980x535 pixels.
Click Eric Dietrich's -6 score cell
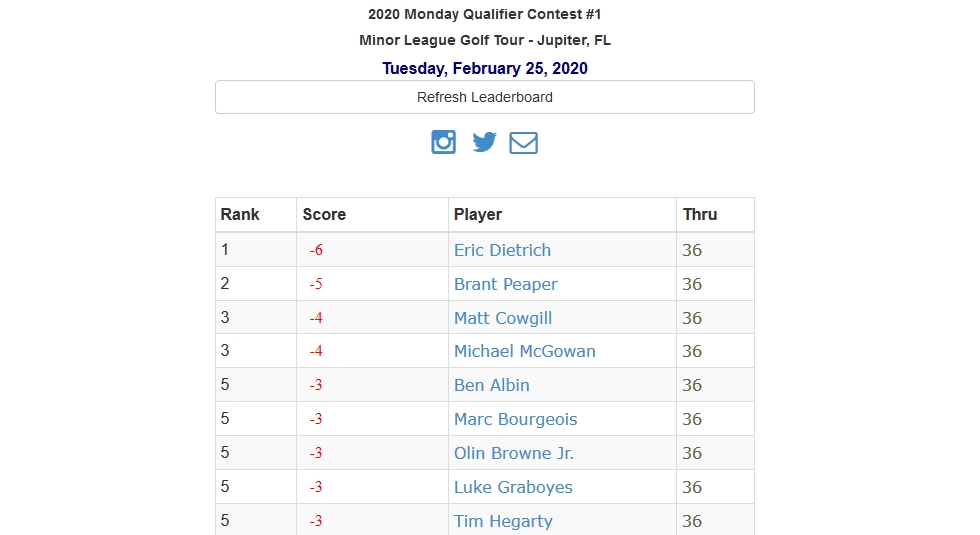(372, 250)
